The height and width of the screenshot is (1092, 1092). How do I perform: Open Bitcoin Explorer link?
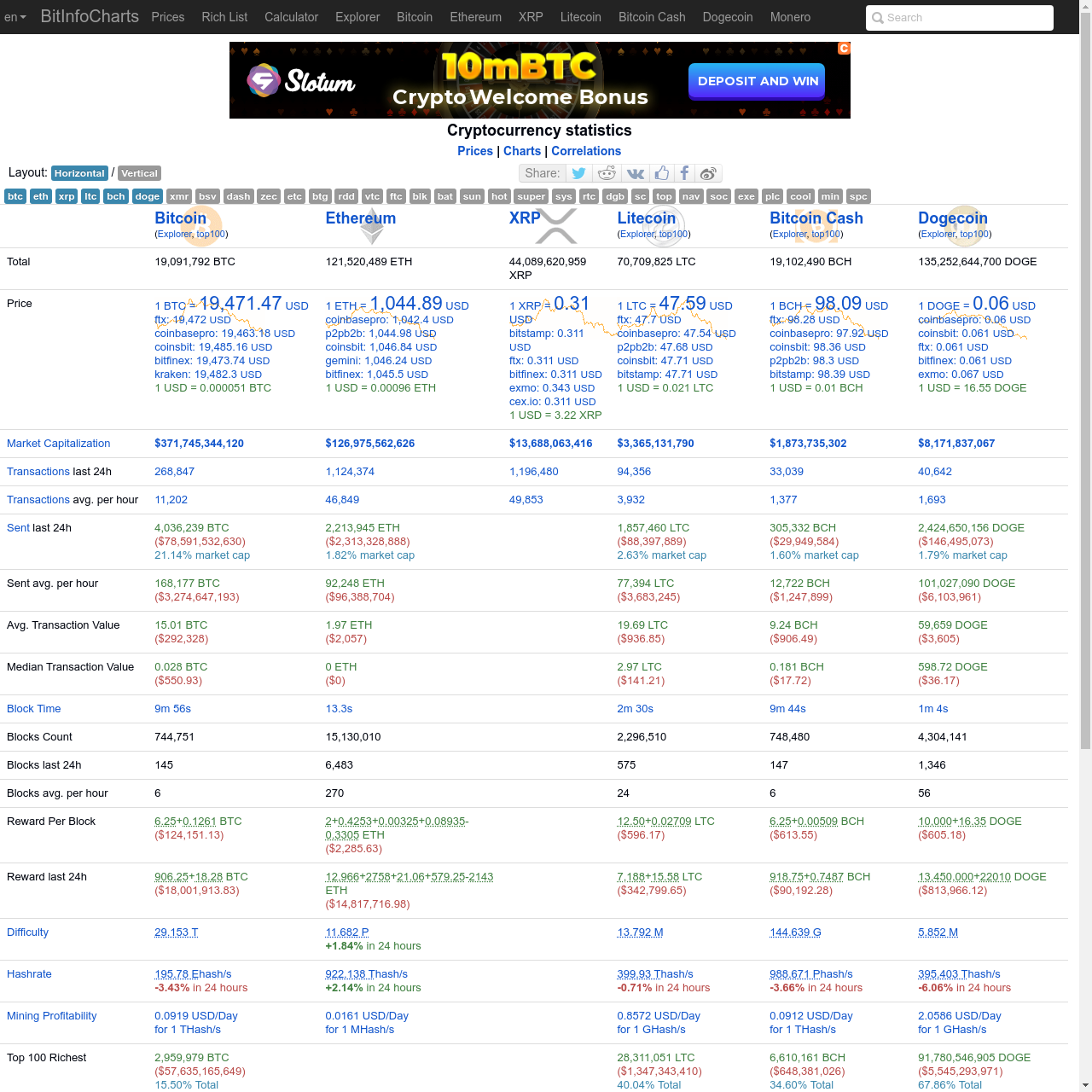(175, 234)
